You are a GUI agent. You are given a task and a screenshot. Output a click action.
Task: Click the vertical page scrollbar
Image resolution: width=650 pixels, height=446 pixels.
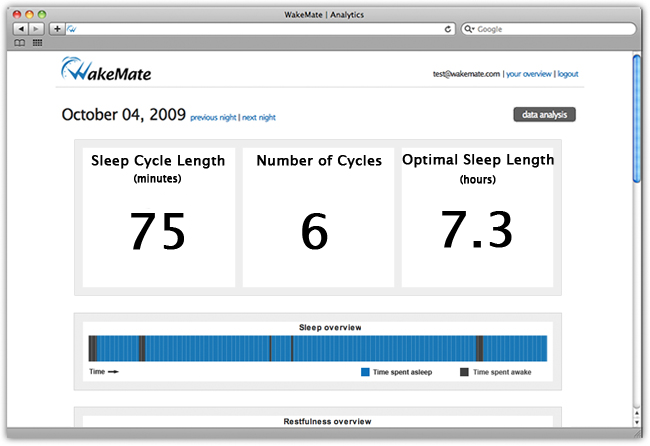click(x=636, y=120)
